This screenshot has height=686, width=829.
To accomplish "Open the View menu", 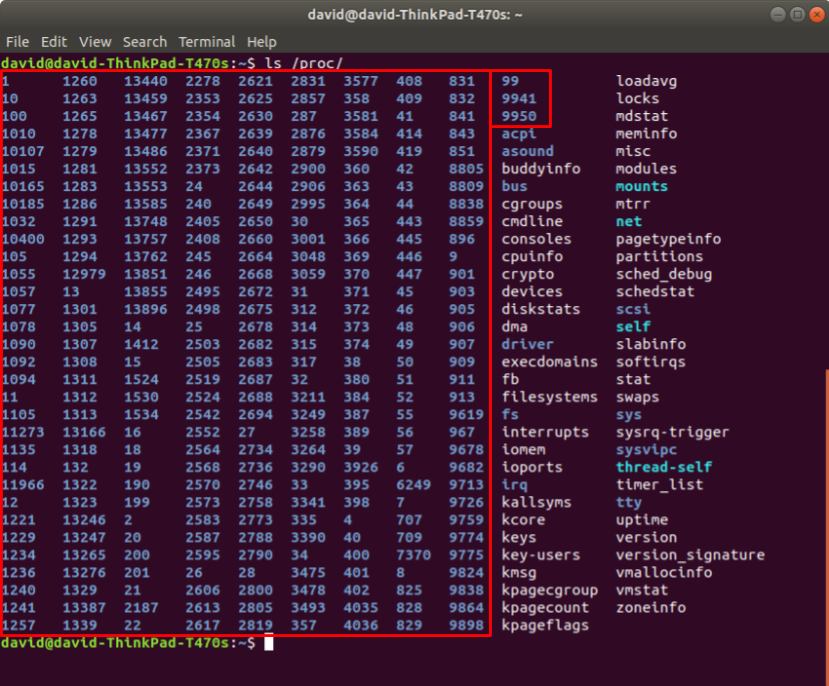I will pos(95,42).
